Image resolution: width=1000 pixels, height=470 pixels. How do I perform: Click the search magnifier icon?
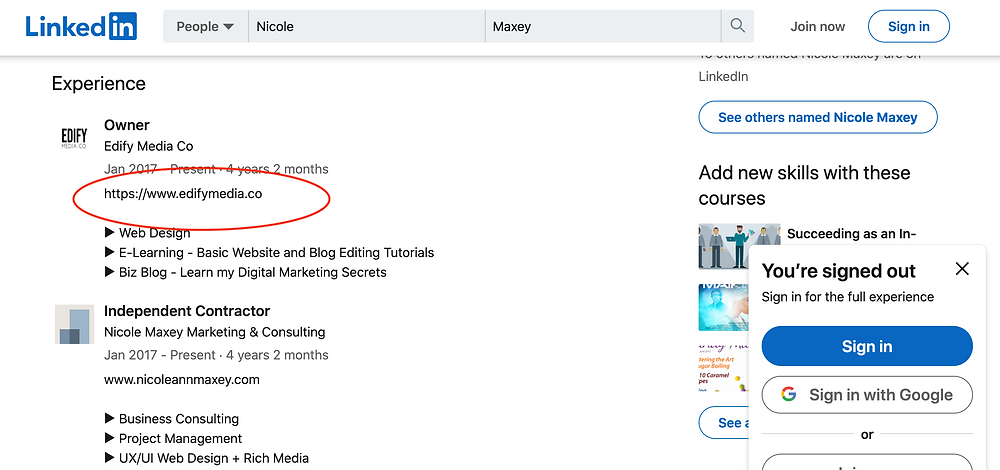point(738,27)
